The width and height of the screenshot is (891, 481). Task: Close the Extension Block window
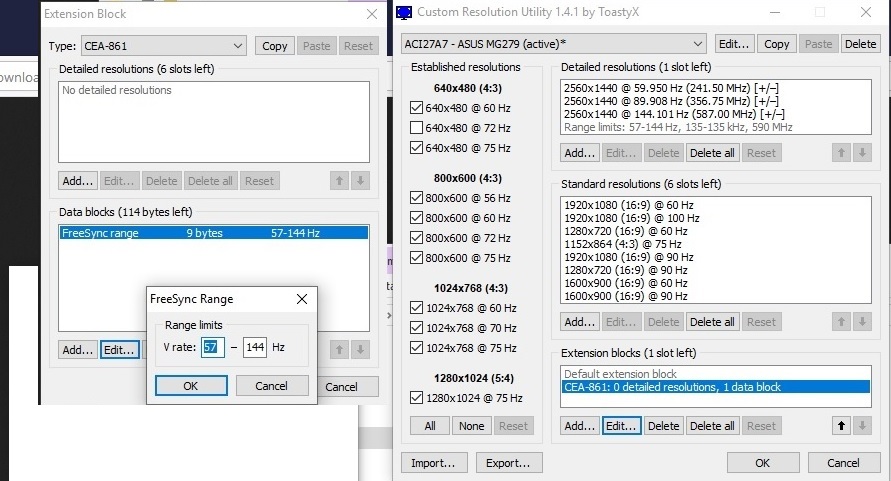[372, 14]
